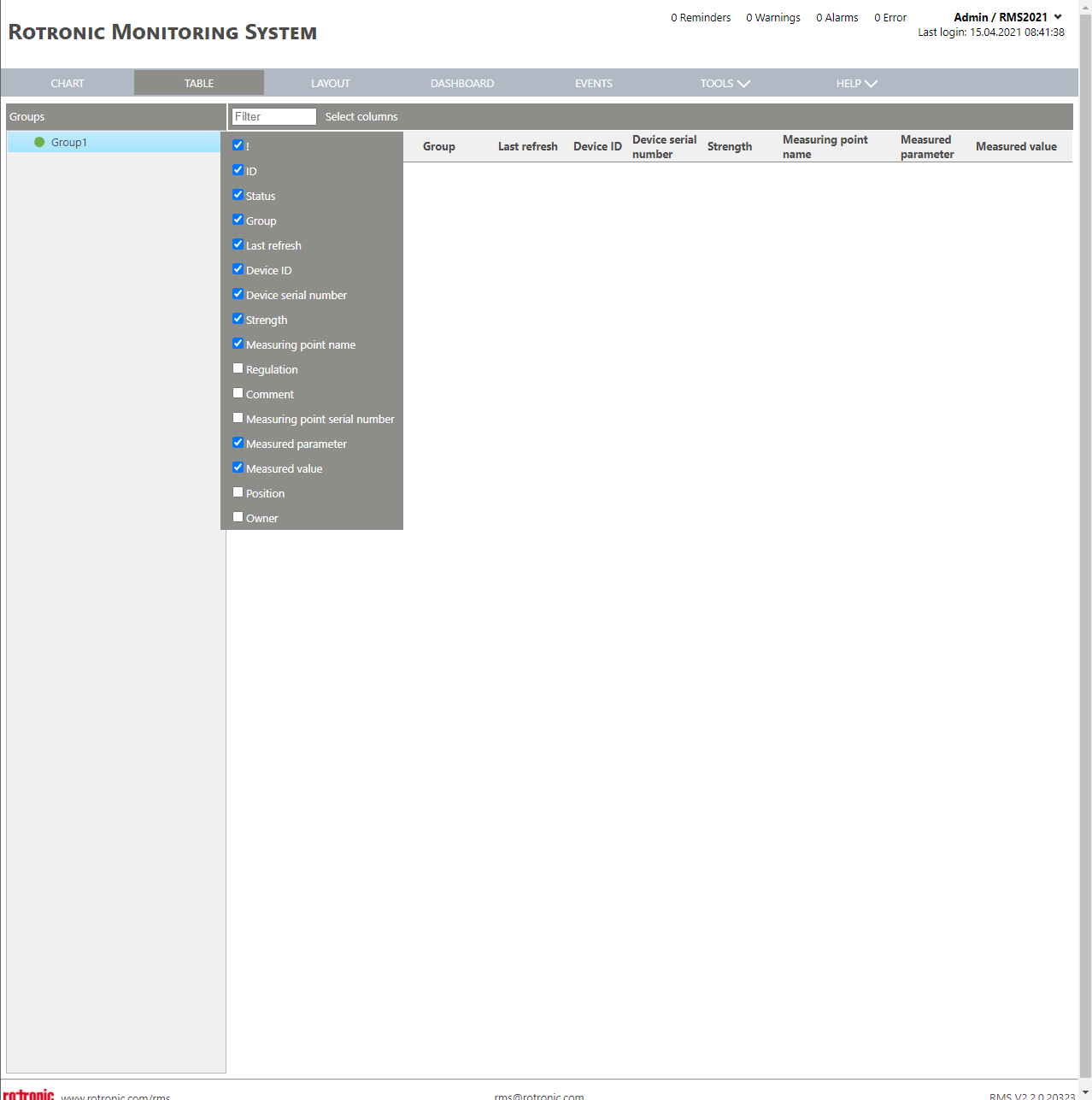Image resolution: width=1092 pixels, height=1100 pixels.
Task: Open the Tools dropdown menu
Action: pos(725,83)
